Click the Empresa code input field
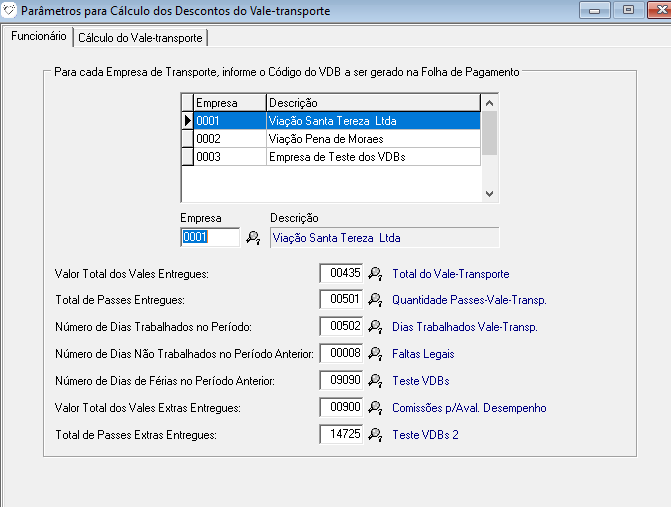671x507 pixels. (x=210, y=238)
